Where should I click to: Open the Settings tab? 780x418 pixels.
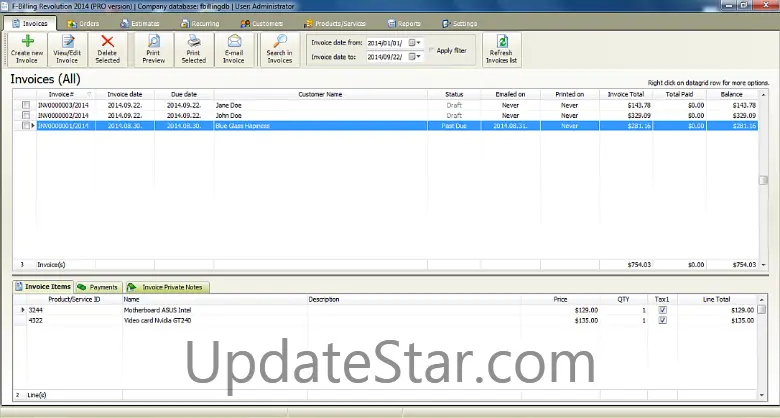click(x=459, y=23)
